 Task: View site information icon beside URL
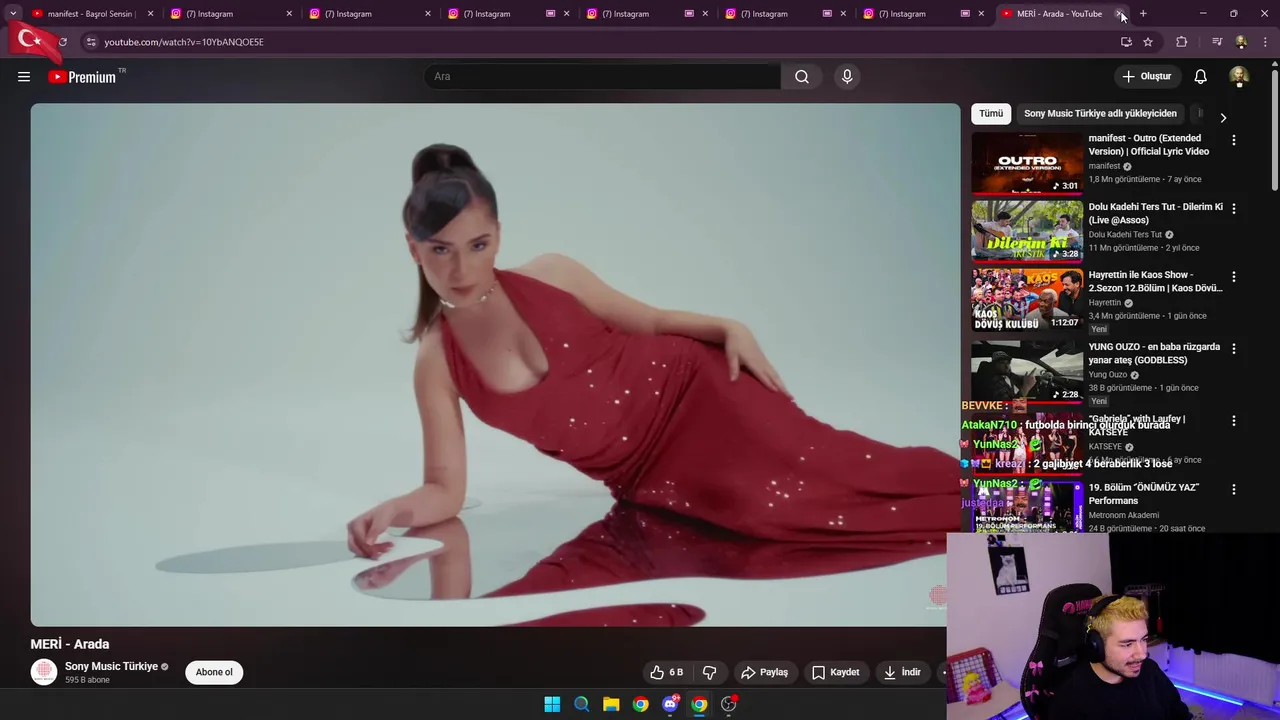[x=91, y=42]
